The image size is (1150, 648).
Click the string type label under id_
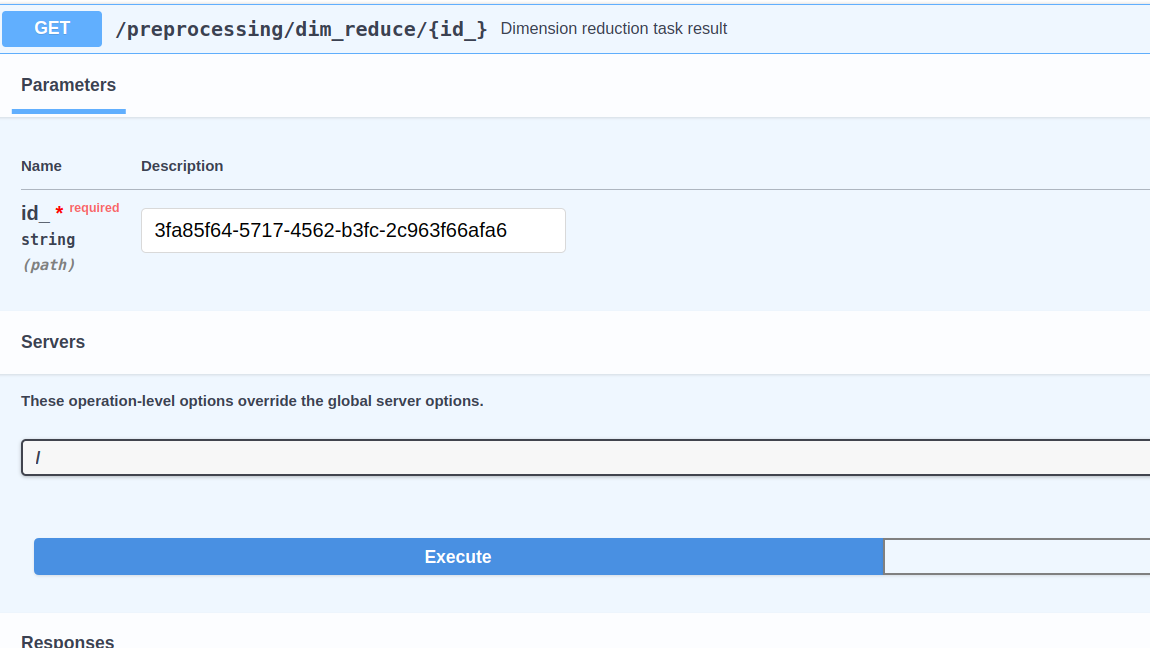click(x=47, y=239)
